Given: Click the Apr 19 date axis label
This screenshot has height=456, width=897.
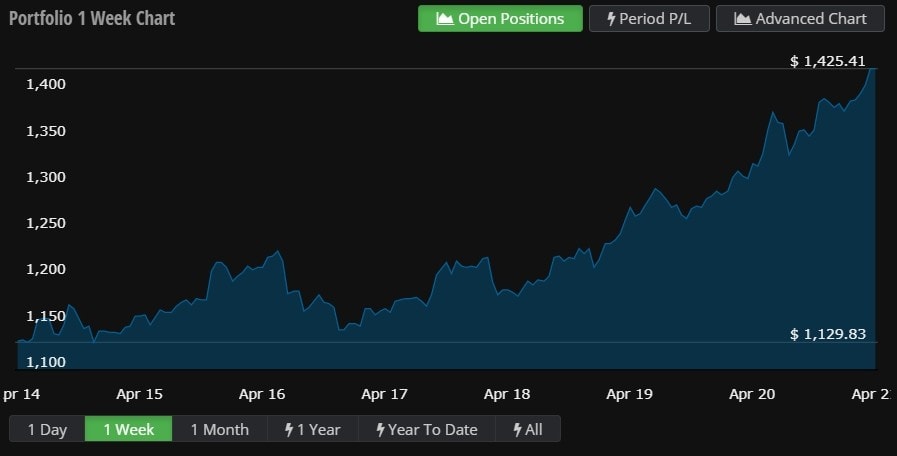Looking at the screenshot, I should (x=629, y=394).
